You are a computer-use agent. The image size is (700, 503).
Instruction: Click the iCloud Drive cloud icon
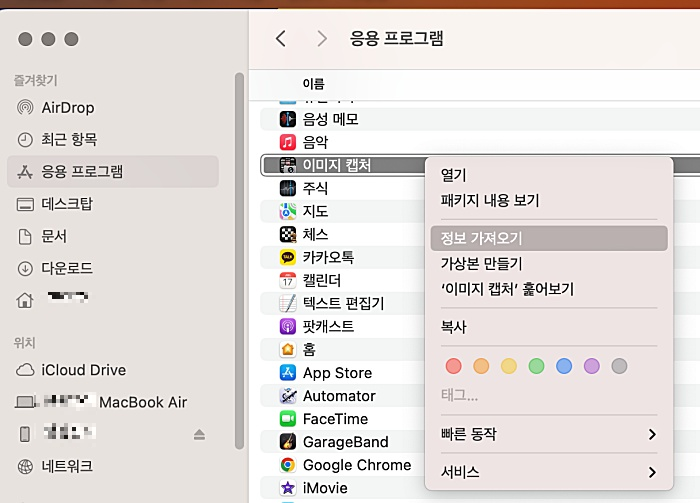coord(25,370)
